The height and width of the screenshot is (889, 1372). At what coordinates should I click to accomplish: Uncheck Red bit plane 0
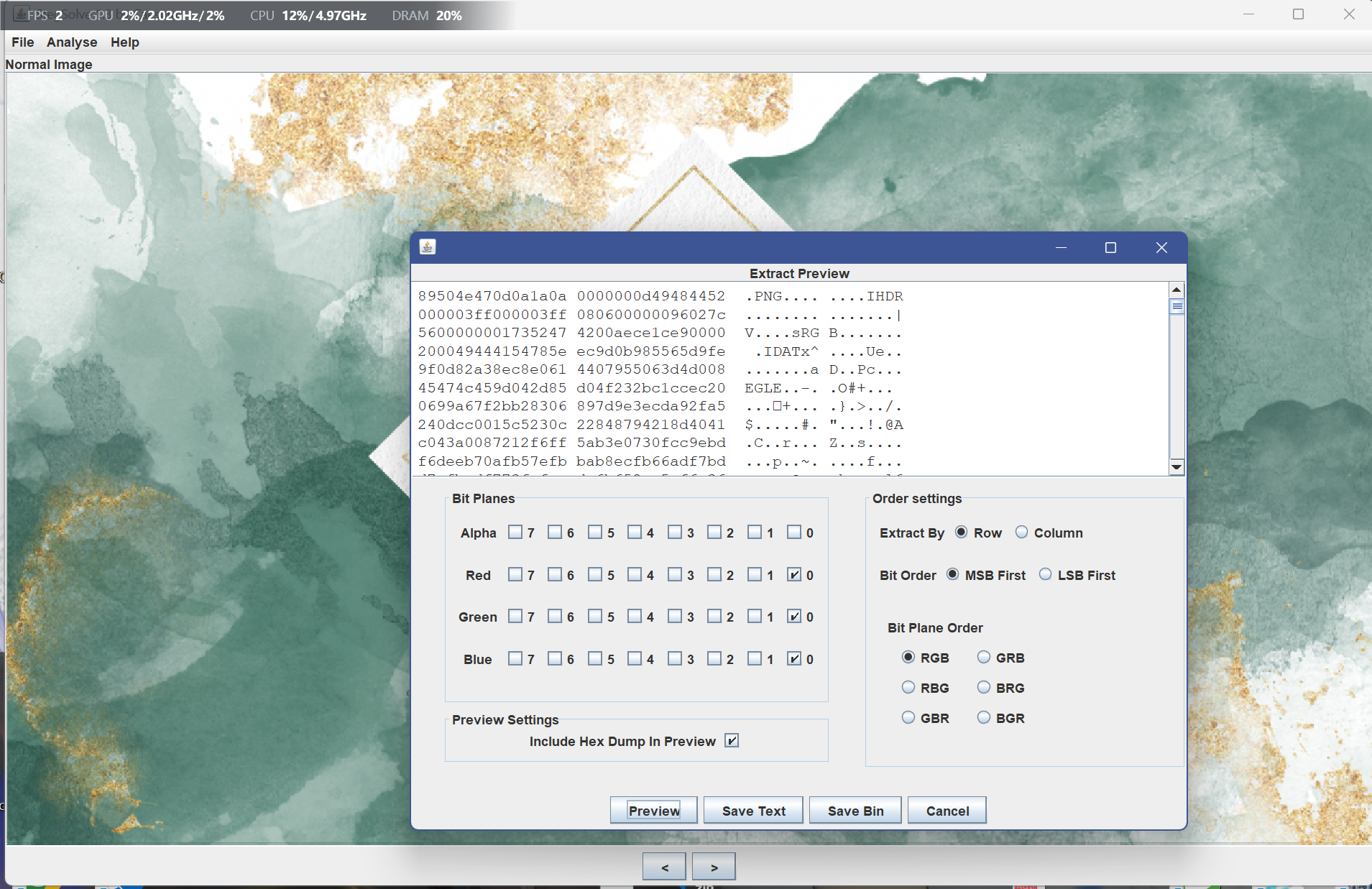coord(794,575)
